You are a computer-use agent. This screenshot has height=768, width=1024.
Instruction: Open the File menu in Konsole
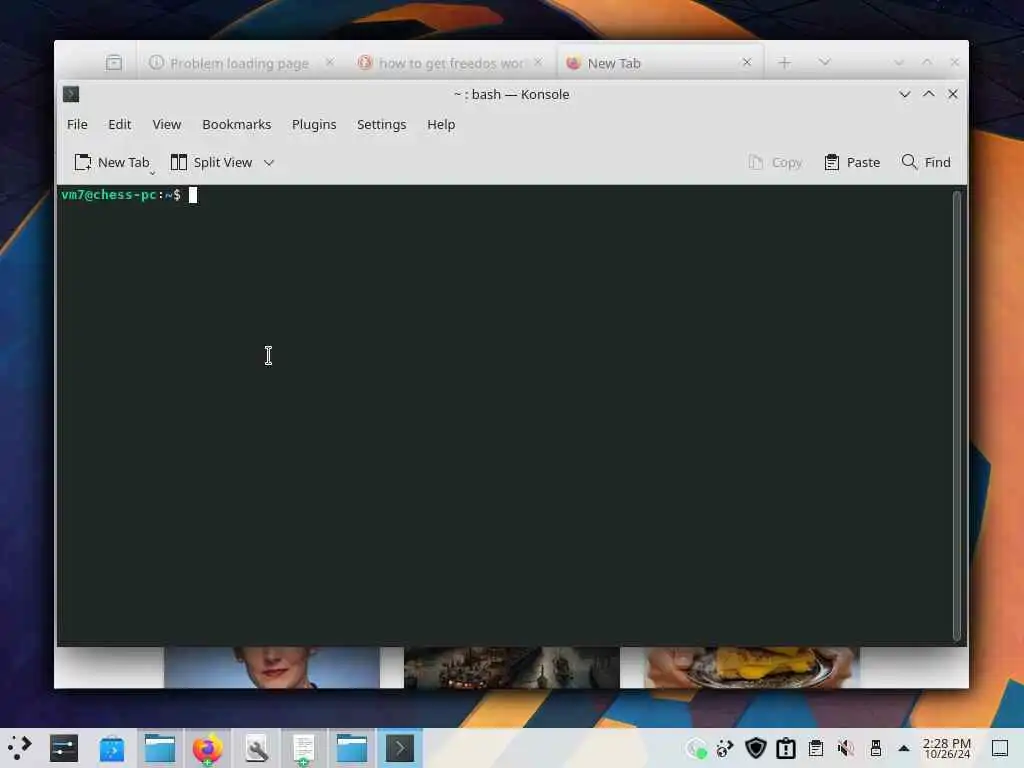pos(77,124)
